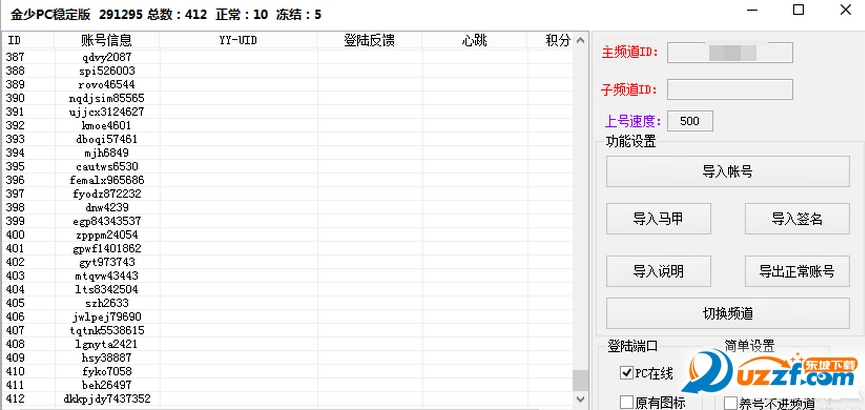
Task: Click ID cell 412
Action: tap(15, 398)
